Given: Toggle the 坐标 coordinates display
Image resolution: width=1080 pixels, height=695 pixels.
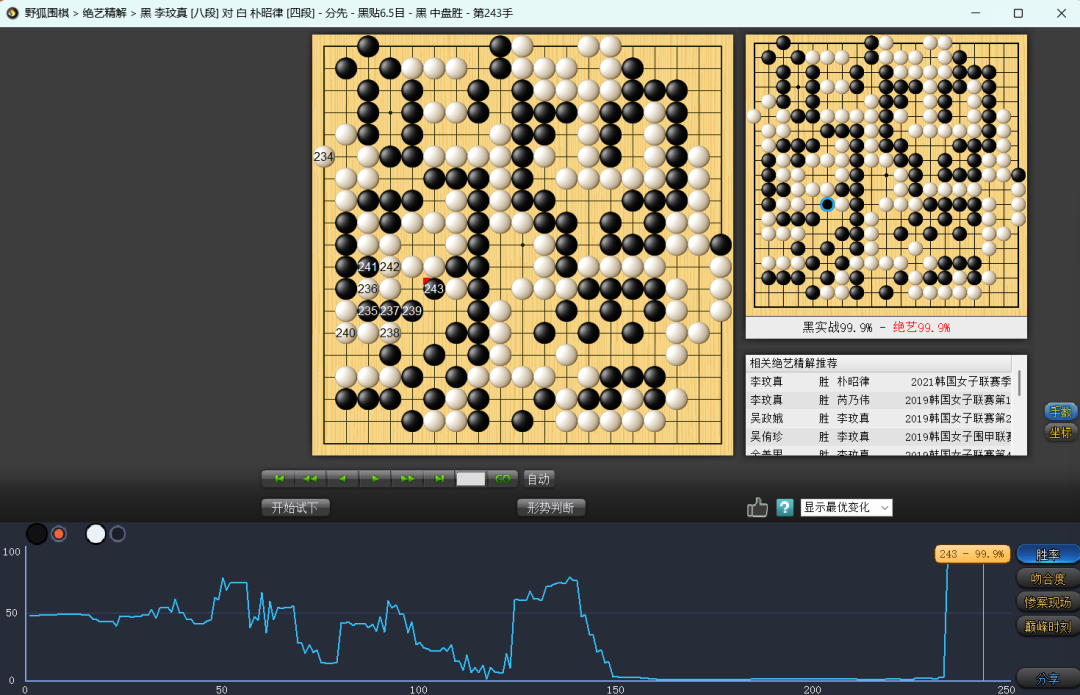Looking at the screenshot, I should click(x=1061, y=433).
